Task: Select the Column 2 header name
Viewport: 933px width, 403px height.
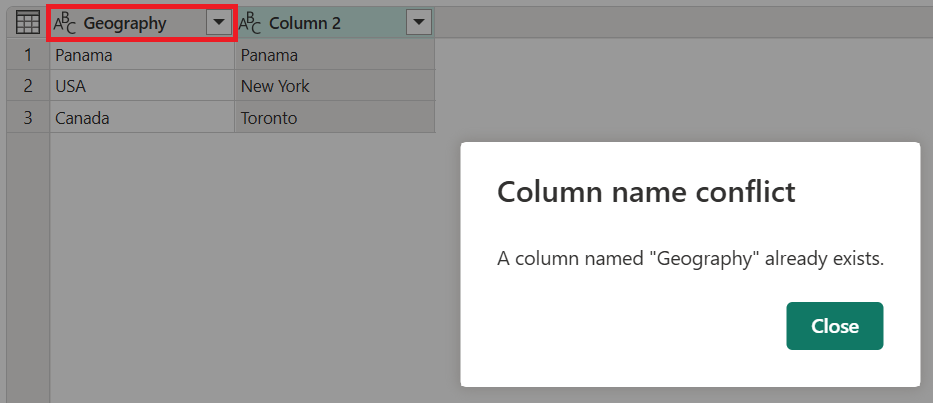Action: (305, 23)
